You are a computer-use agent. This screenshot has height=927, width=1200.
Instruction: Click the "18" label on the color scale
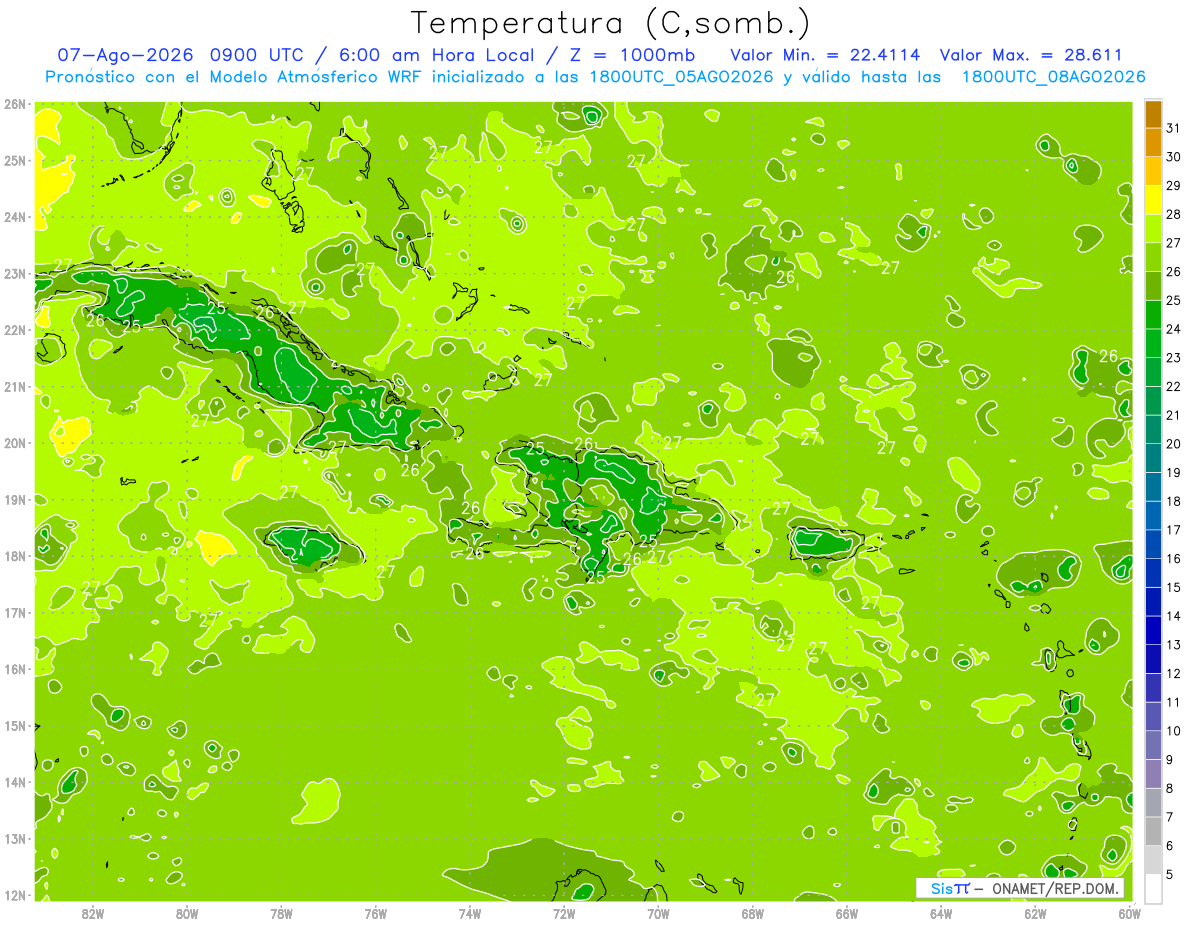(1173, 501)
